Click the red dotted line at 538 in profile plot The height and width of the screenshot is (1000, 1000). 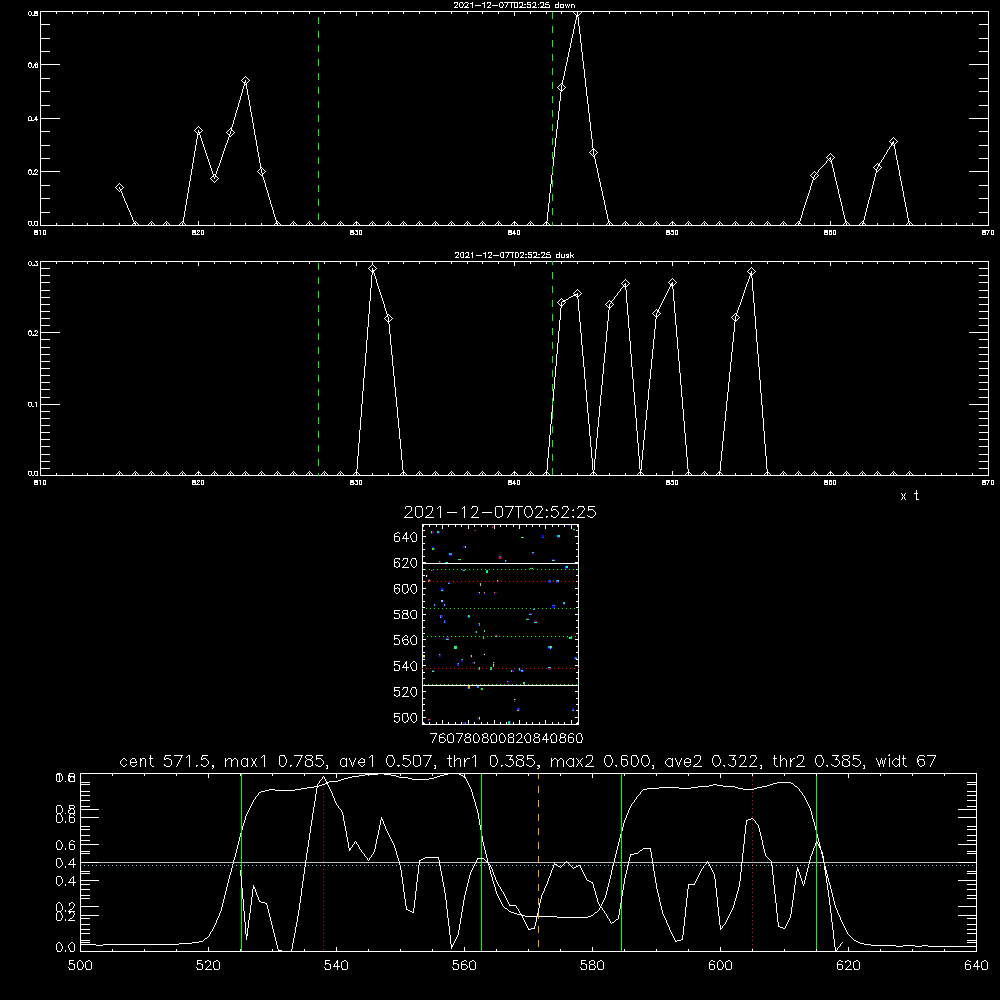click(x=323, y=861)
